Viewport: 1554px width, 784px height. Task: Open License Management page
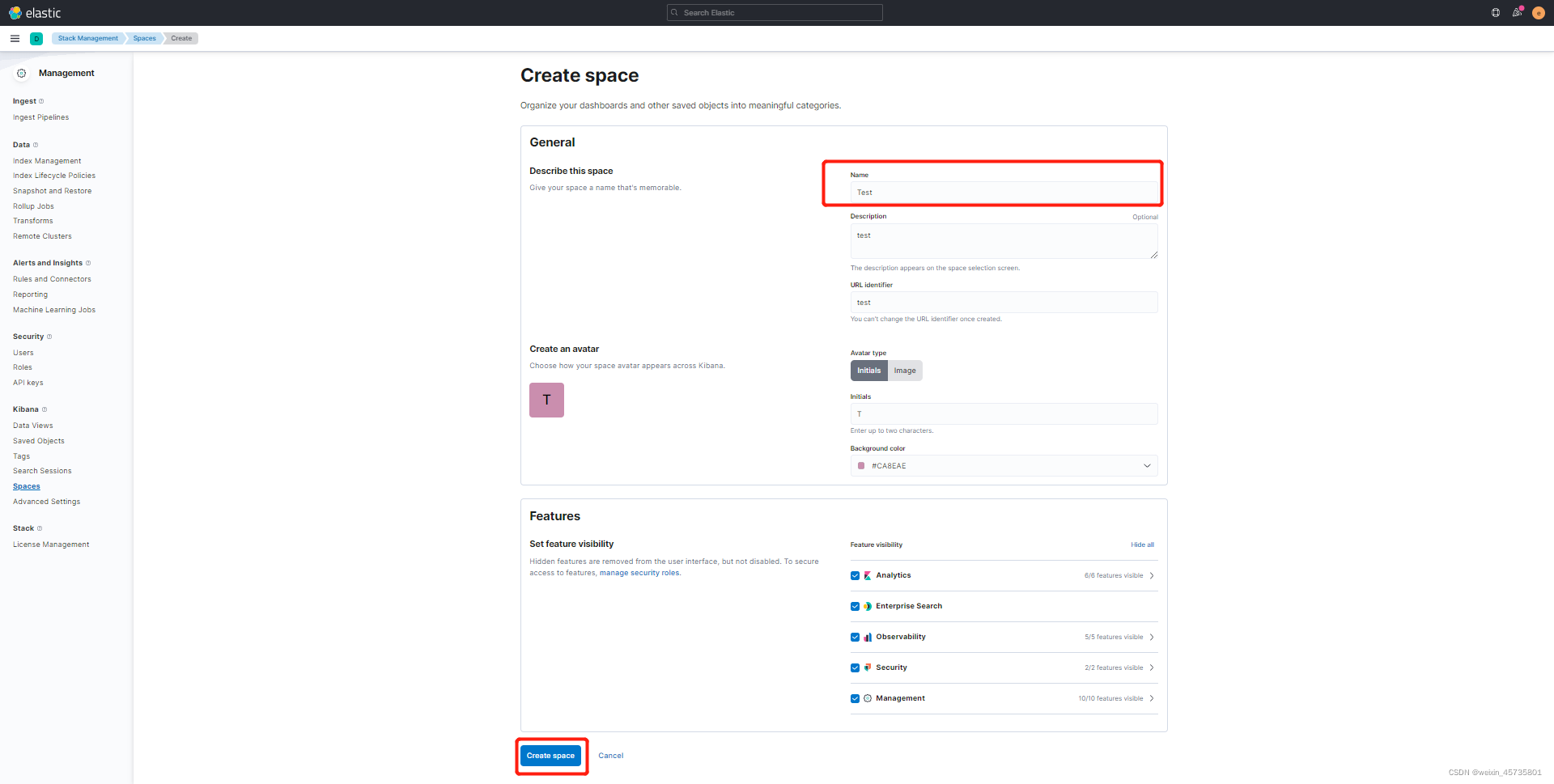coord(51,545)
